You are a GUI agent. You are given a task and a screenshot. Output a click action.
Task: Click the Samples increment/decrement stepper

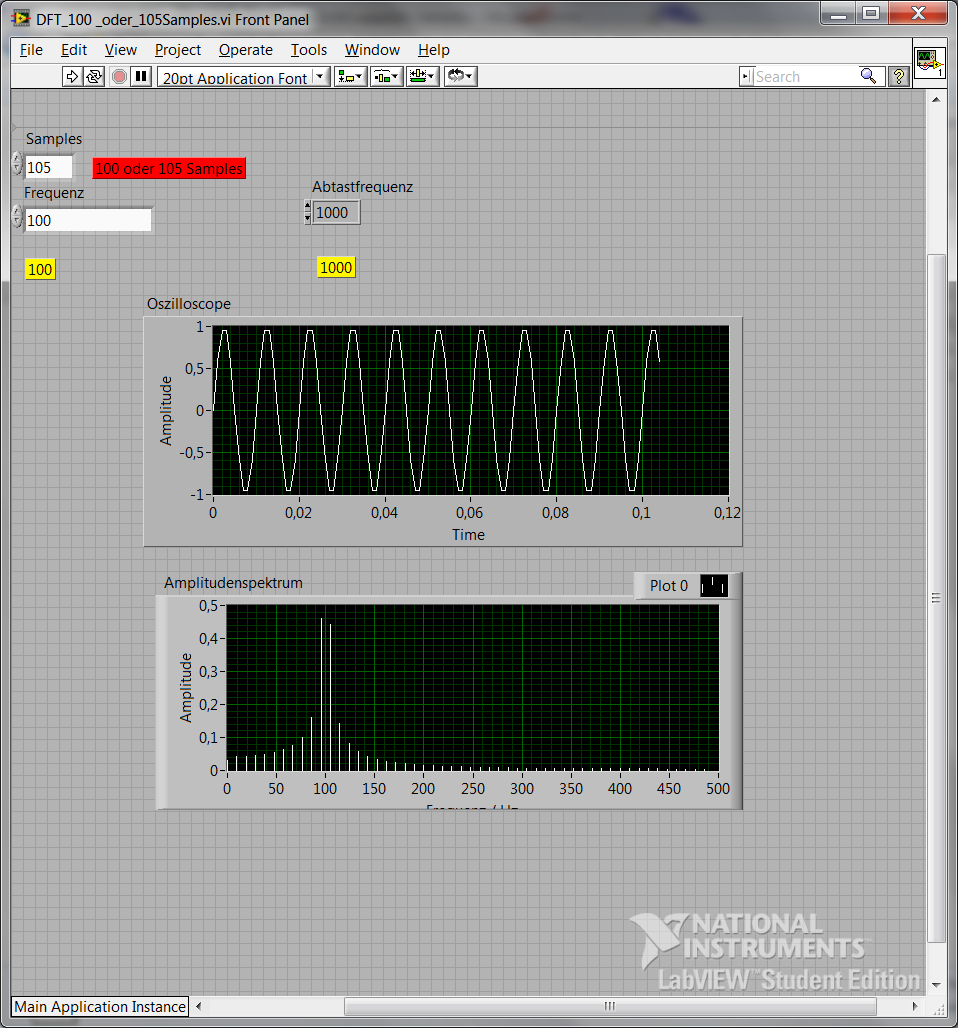[x=17, y=165]
